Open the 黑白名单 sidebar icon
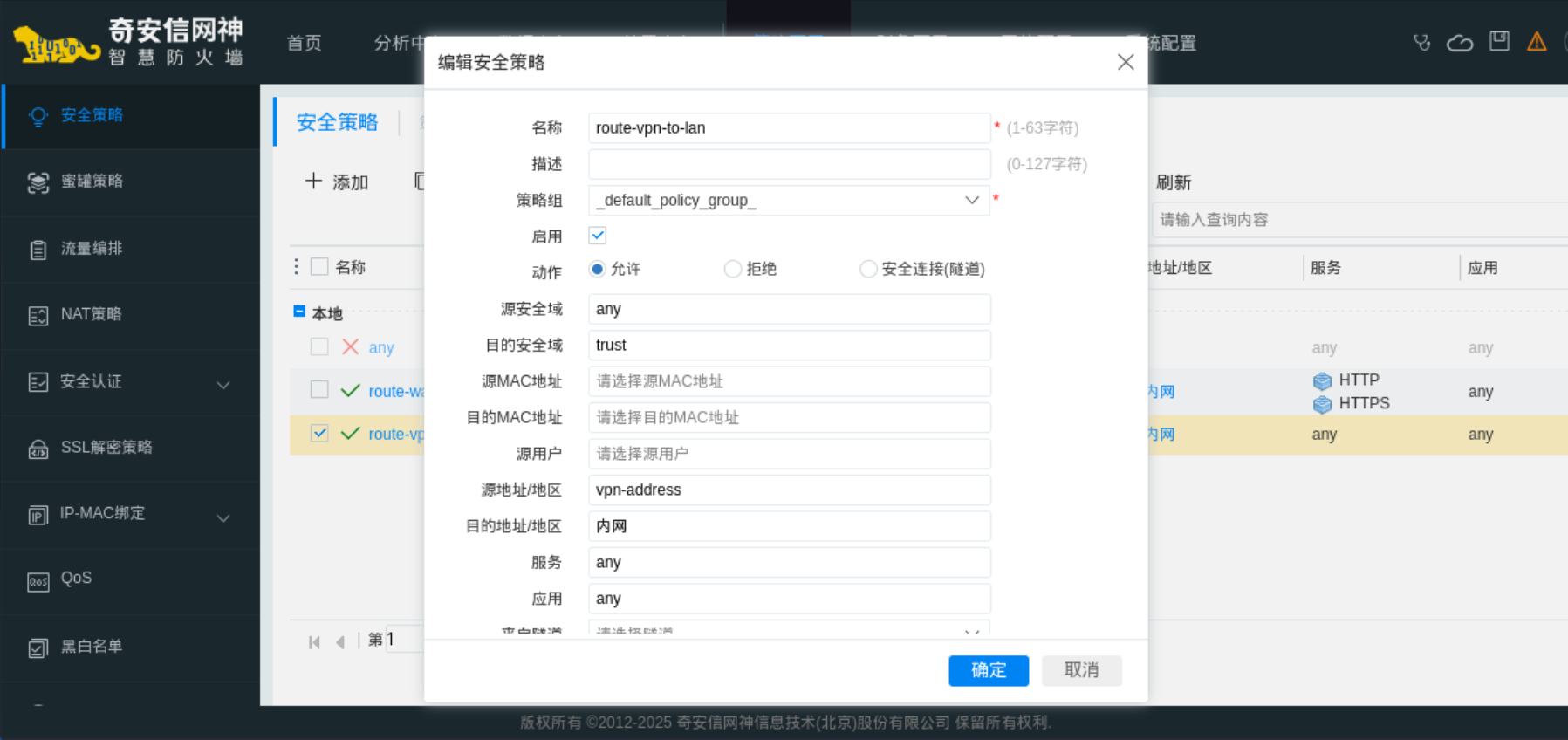 tap(38, 647)
